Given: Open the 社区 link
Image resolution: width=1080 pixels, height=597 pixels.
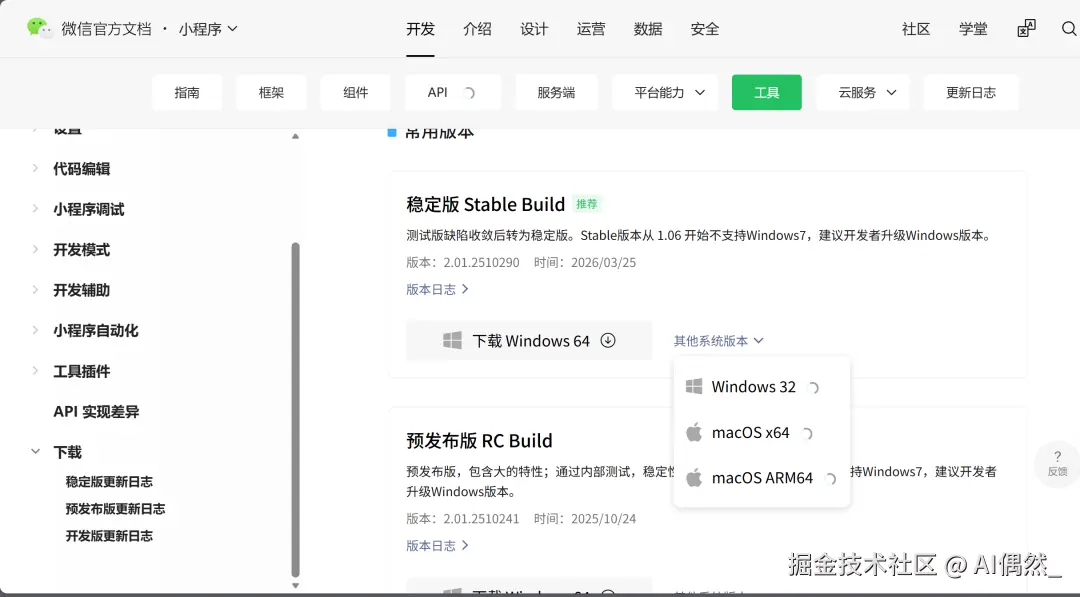Looking at the screenshot, I should pos(916,29).
